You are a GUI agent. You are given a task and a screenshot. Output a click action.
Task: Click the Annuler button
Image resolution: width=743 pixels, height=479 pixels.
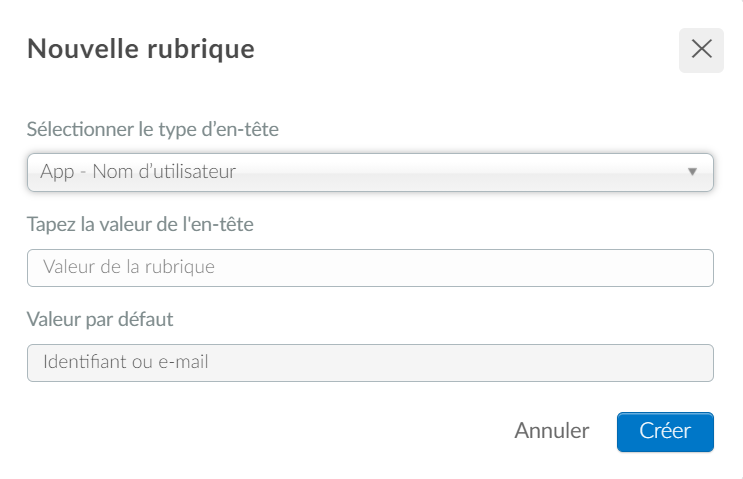click(x=552, y=431)
